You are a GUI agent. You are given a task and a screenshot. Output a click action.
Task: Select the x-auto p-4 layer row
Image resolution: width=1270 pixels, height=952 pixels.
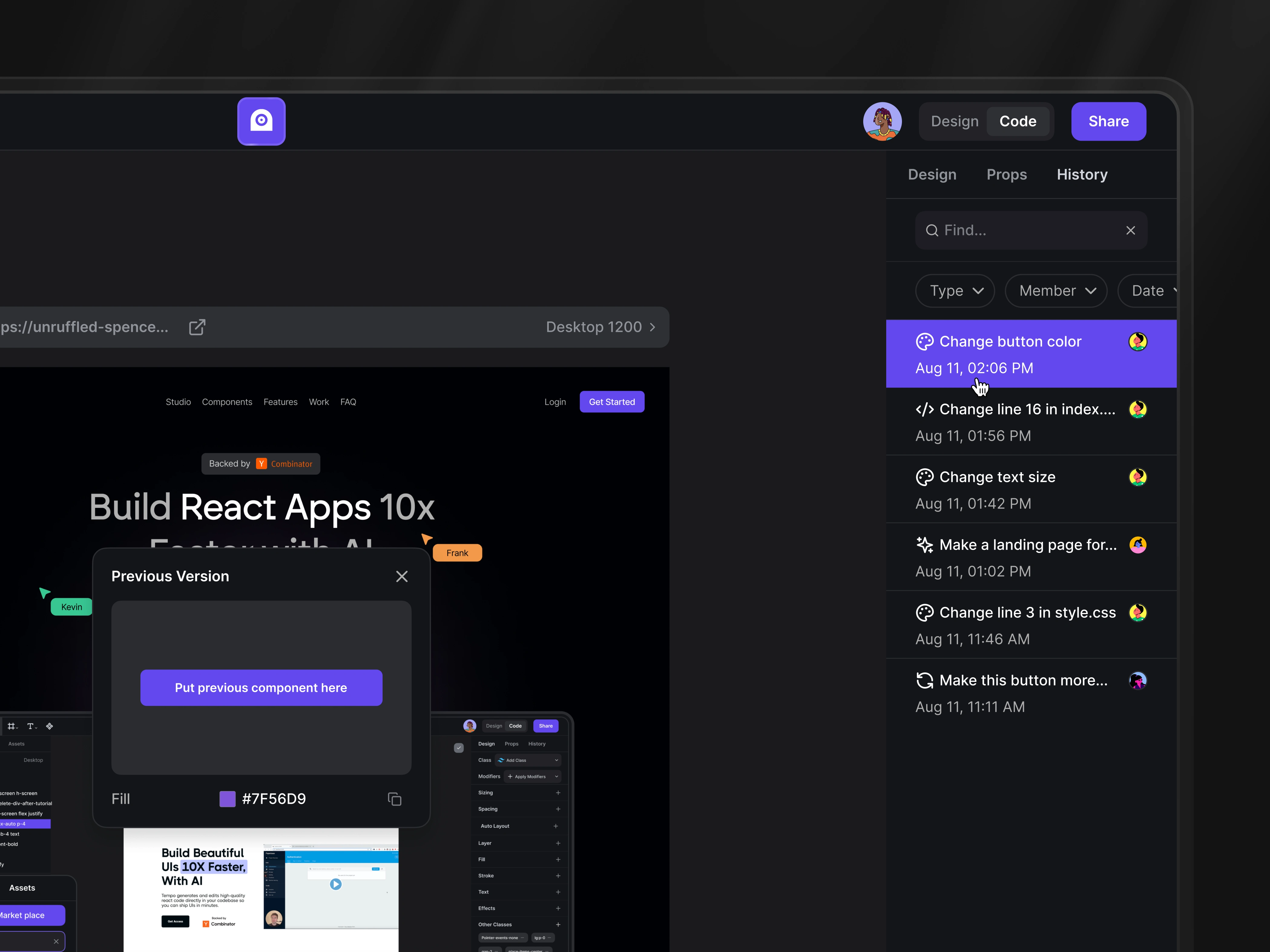[25, 823]
